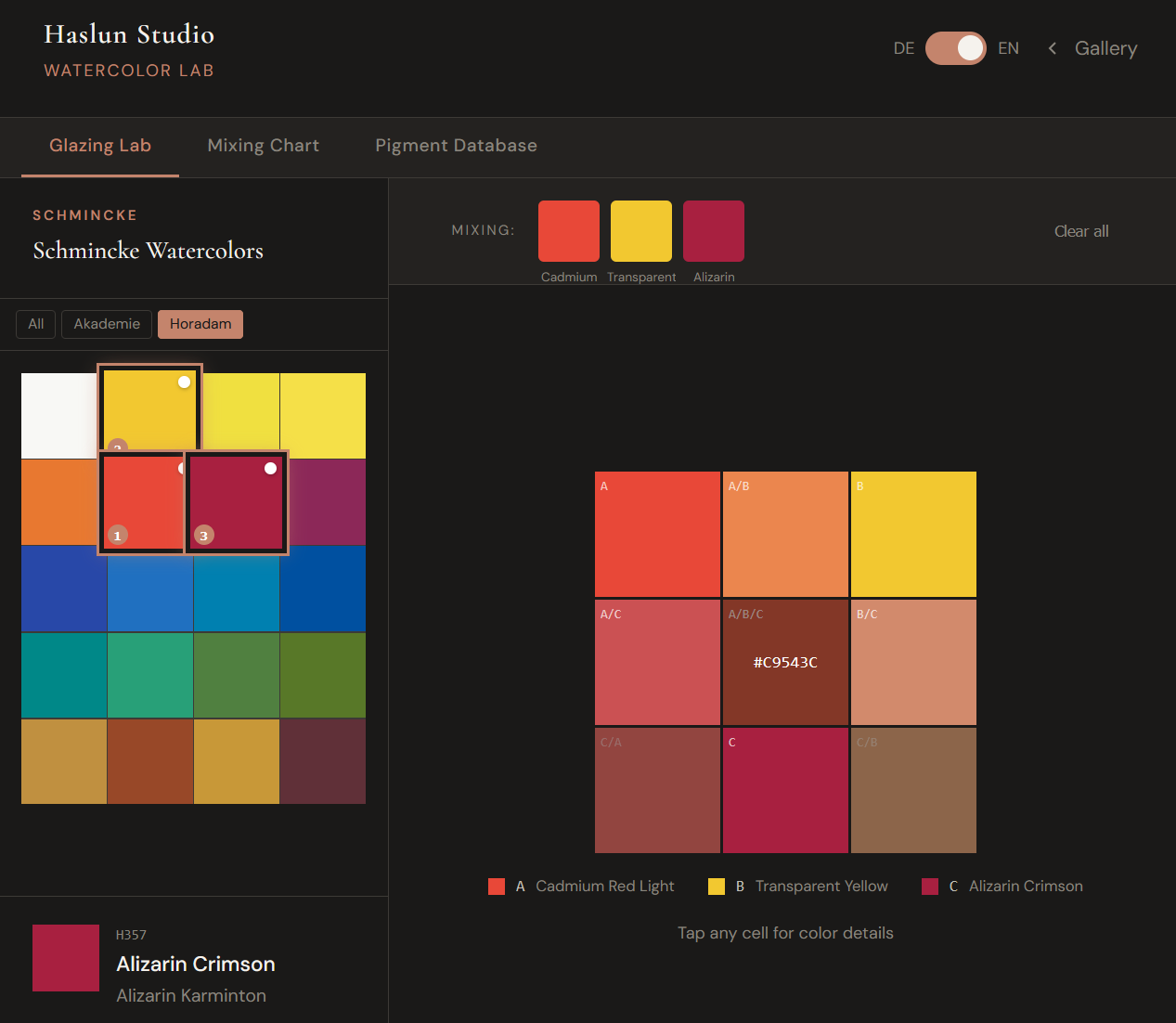Open the A/B/C center mix cell
This screenshot has height=1023, width=1176.
[x=785, y=662]
